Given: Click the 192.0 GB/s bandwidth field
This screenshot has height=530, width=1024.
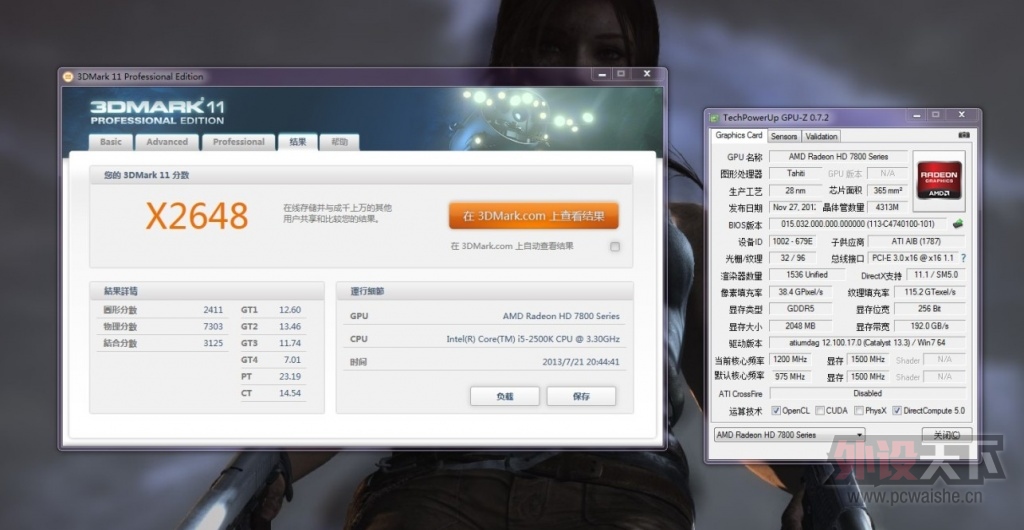Looking at the screenshot, I should [929, 326].
